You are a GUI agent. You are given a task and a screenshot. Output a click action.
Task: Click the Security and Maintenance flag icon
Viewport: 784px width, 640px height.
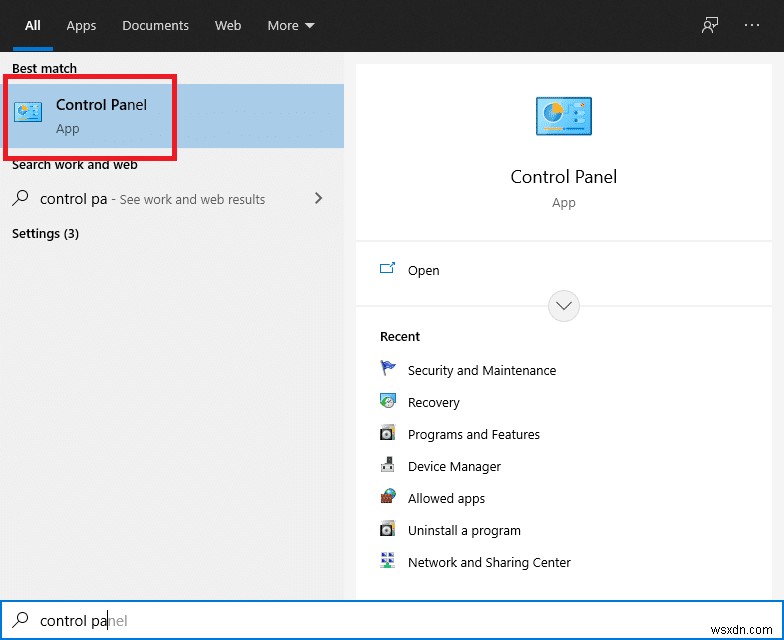click(x=388, y=368)
